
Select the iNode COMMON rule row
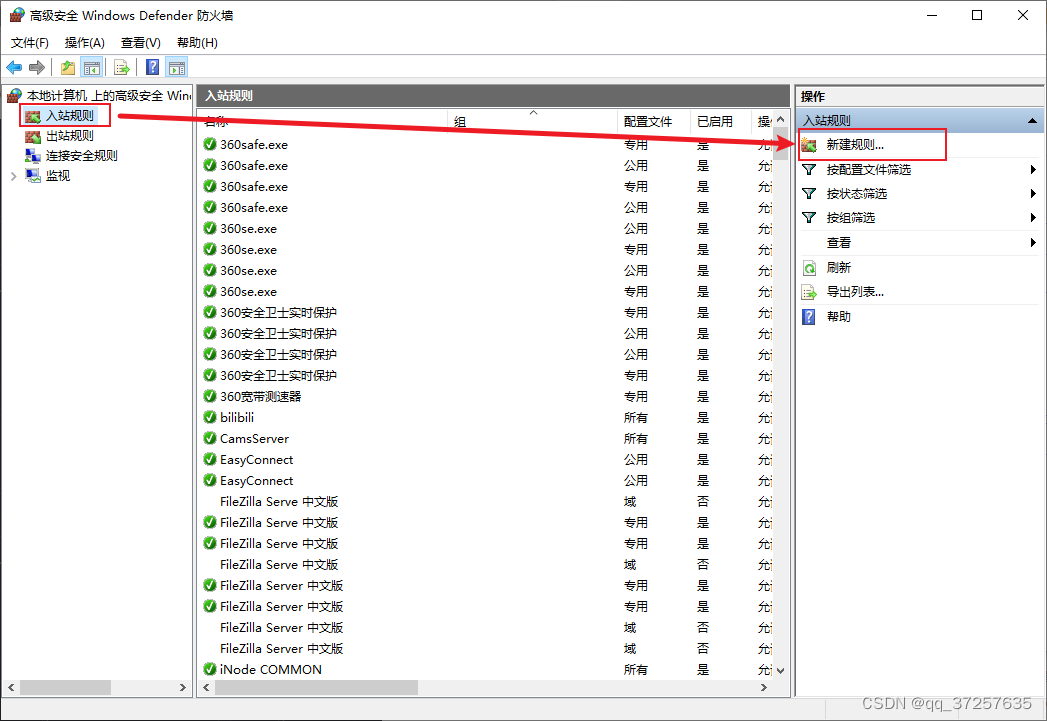tap(486, 670)
